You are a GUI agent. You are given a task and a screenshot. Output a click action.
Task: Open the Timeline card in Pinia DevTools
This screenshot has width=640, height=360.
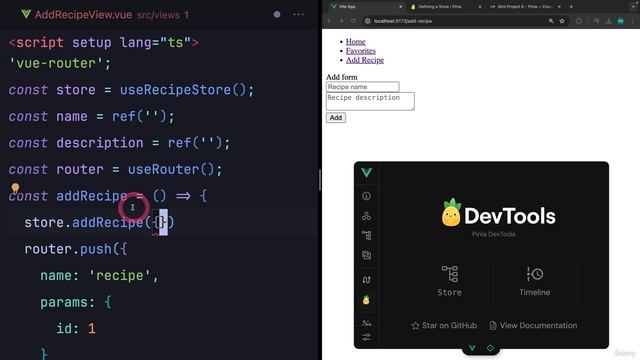534,281
